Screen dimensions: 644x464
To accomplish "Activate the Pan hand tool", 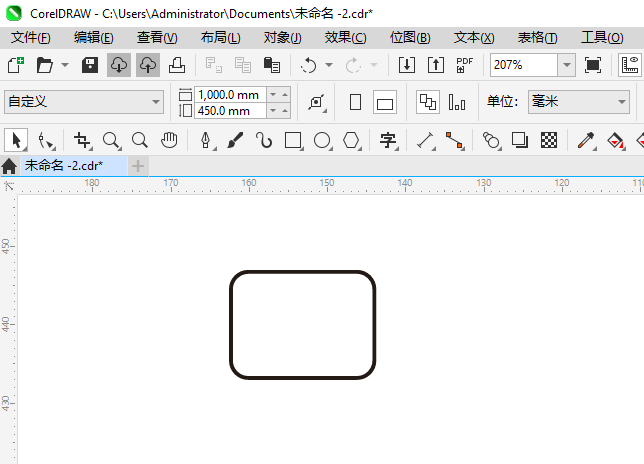I will click(170, 140).
